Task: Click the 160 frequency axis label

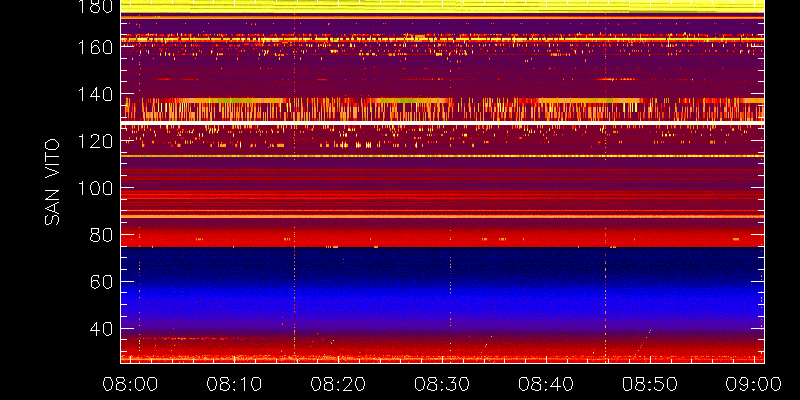Action: click(x=94, y=48)
